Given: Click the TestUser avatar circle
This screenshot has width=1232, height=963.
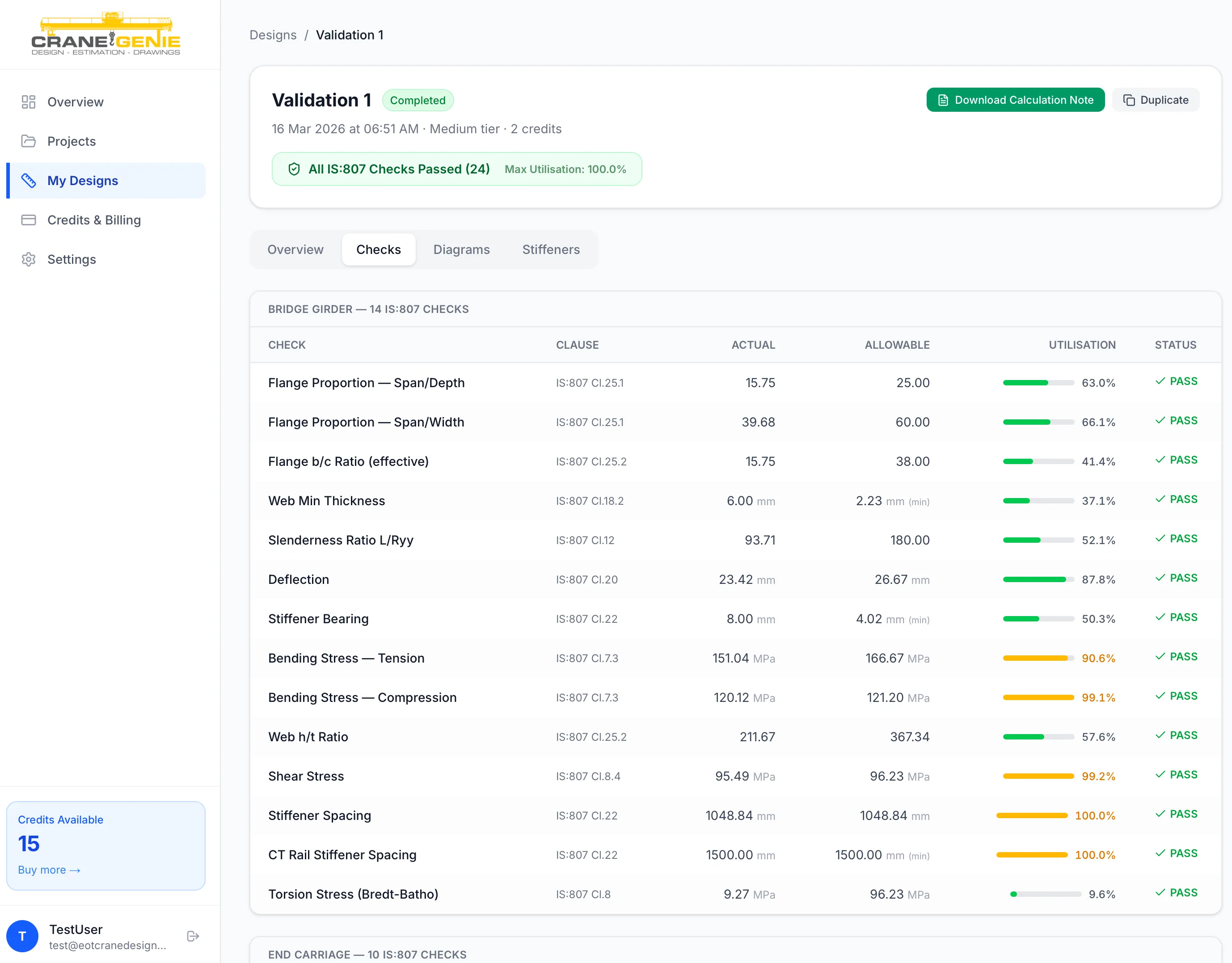Looking at the screenshot, I should 22,937.
